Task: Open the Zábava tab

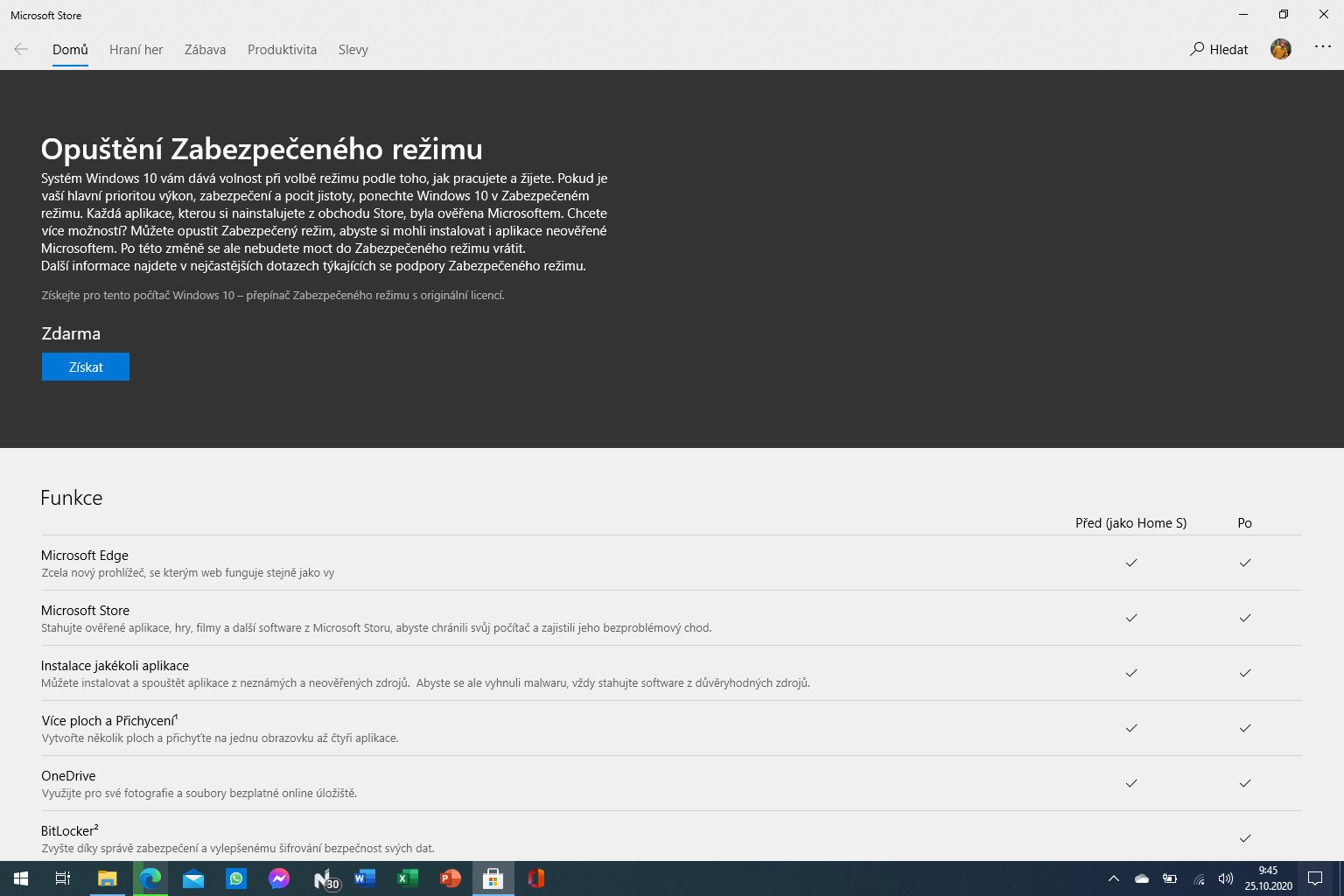Action: [205, 50]
